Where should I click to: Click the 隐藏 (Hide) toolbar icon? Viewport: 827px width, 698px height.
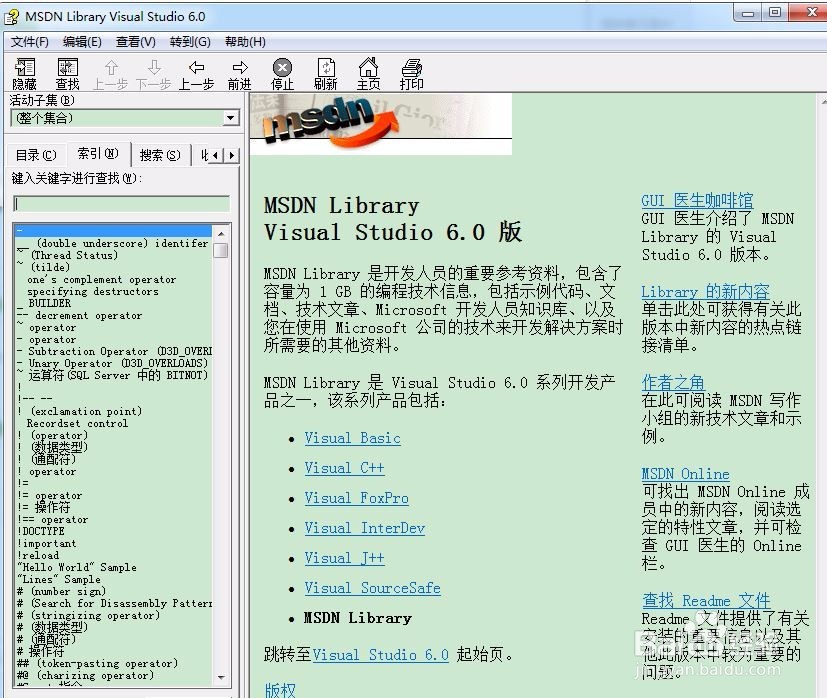tap(24, 74)
